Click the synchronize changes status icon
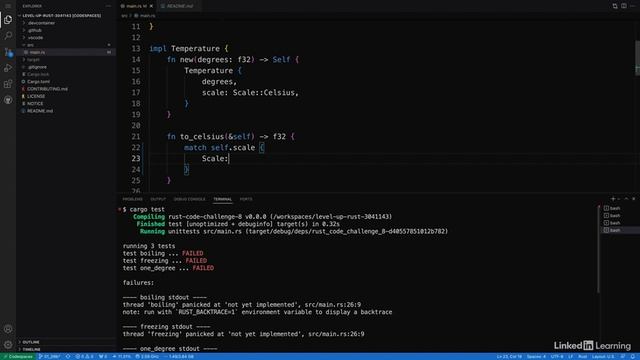This screenshot has width=640, height=360. coord(68,356)
